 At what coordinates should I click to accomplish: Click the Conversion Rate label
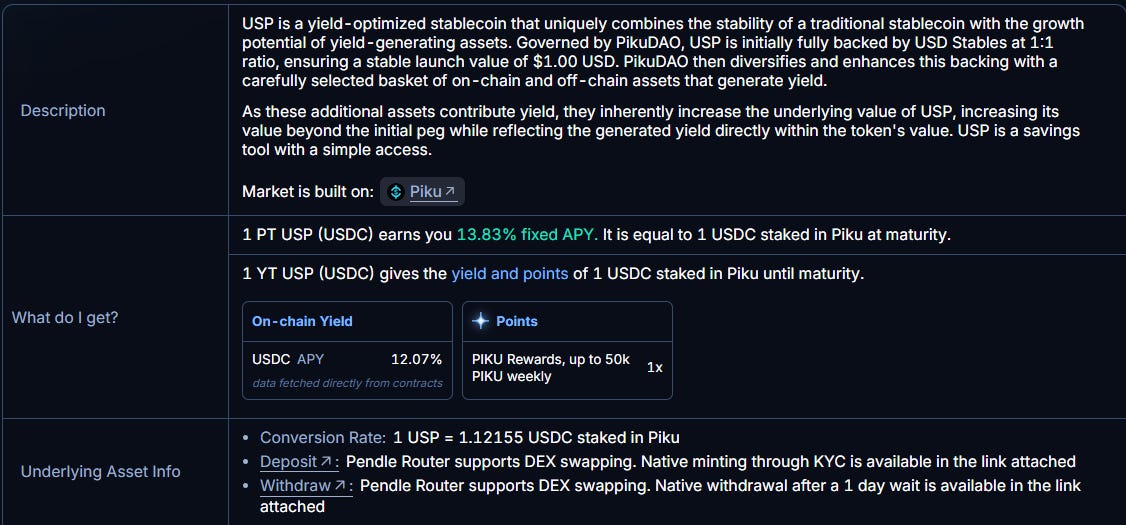[x=323, y=437]
